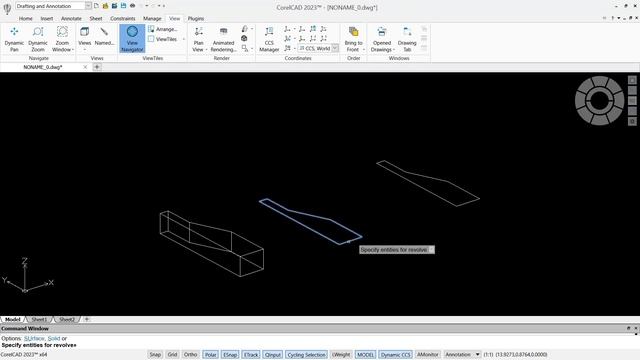Toggle Grid display in status bar
Viewport: 640px width, 360px height.
[x=172, y=355]
